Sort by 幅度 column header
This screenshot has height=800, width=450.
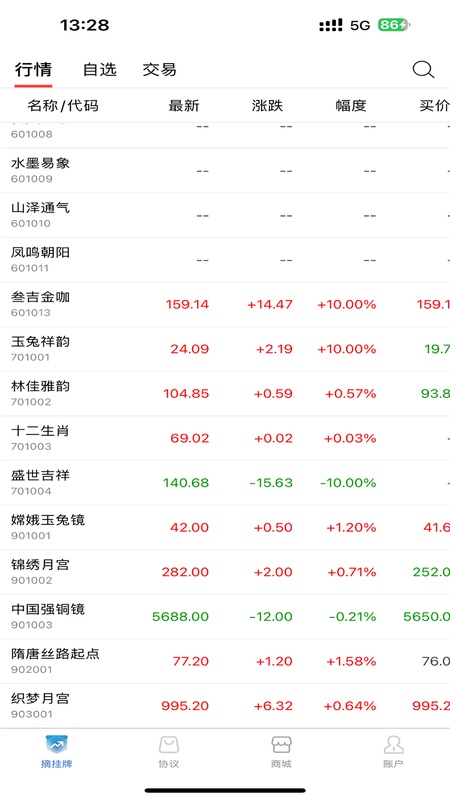click(x=351, y=106)
